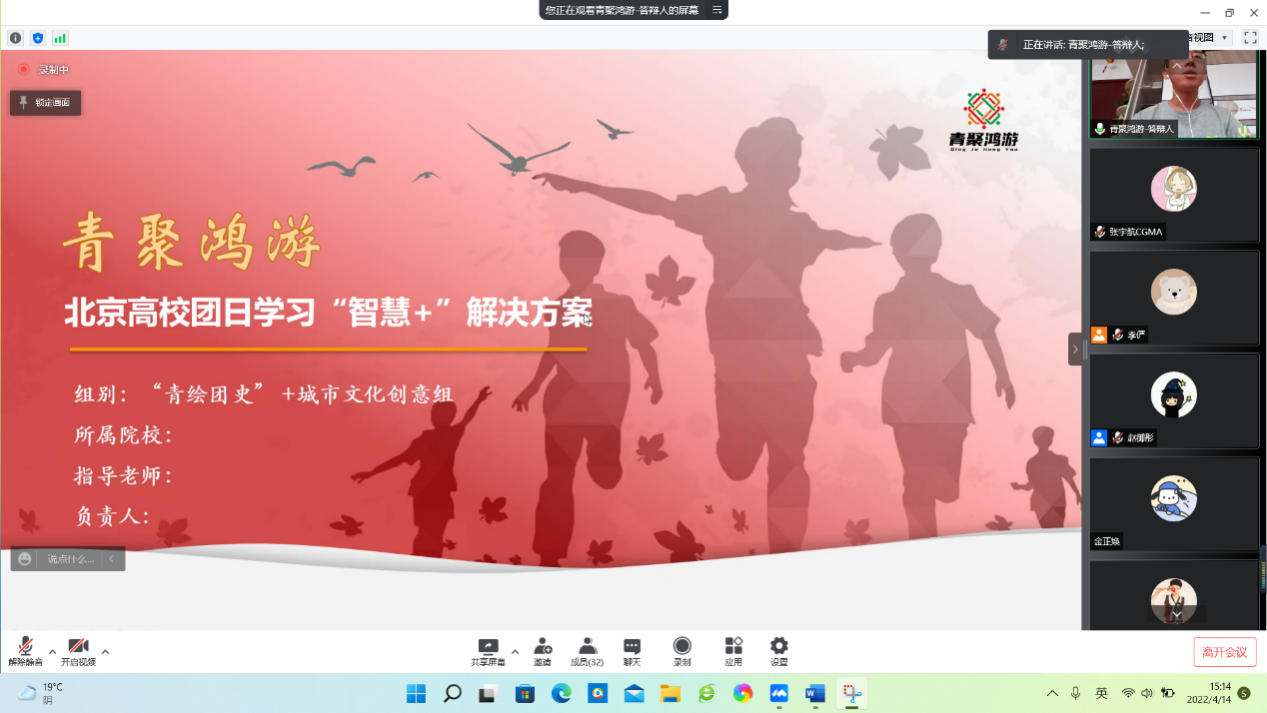
Task: Open the shared-screen banner menu icon
Action: pos(716,10)
